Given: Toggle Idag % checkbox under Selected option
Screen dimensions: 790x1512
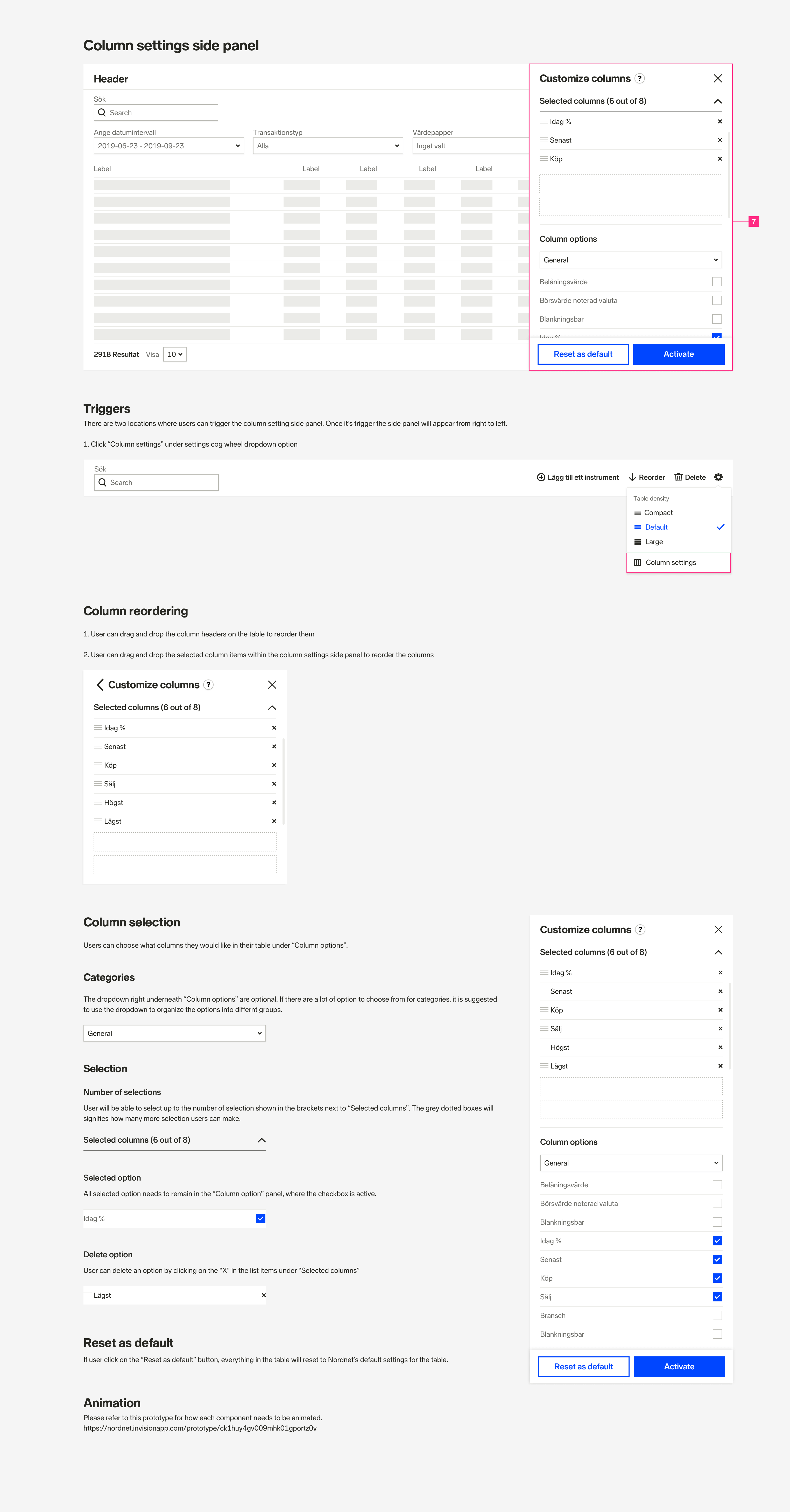Looking at the screenshot, I should (x=260, y=1218).
